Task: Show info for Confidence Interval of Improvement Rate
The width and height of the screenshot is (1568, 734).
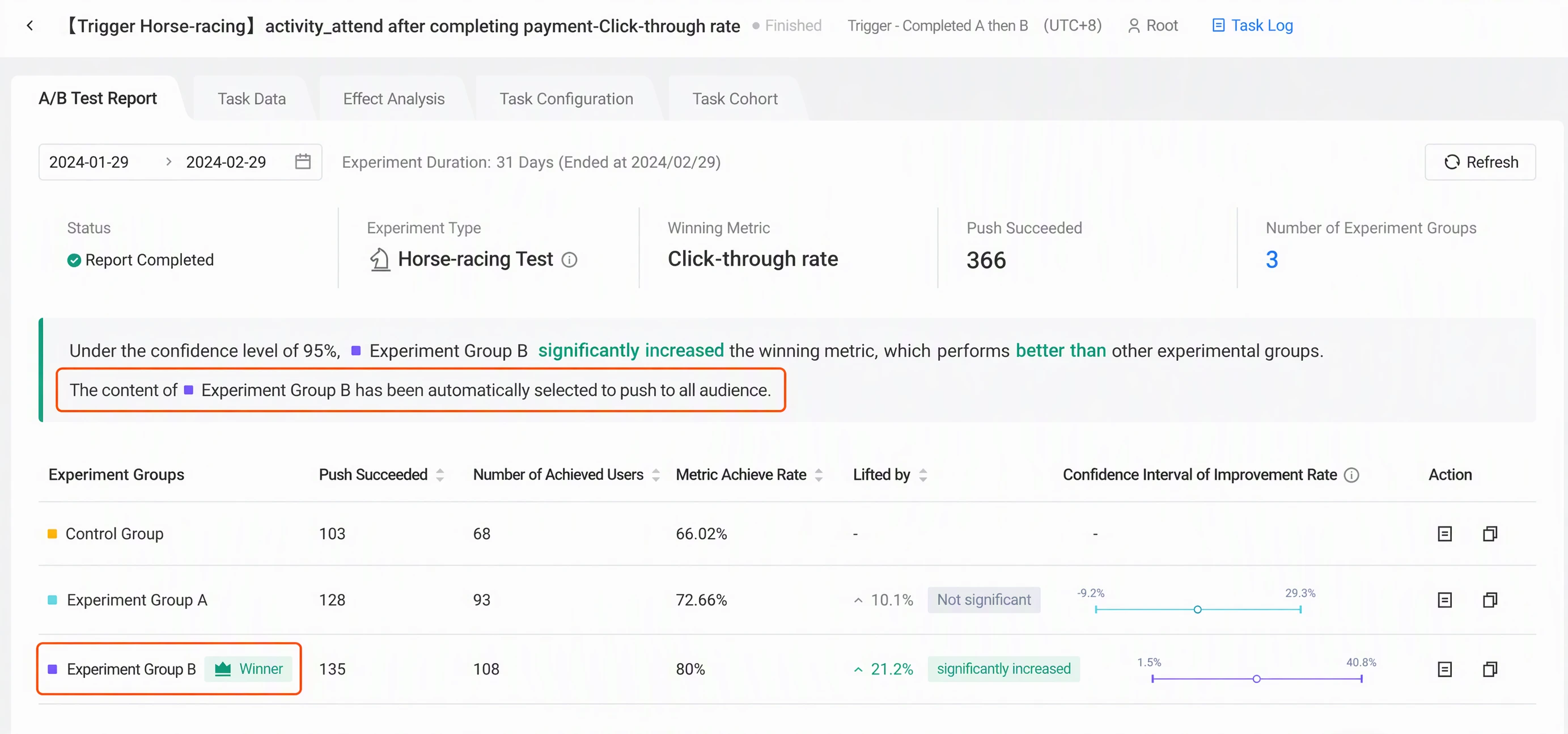Action: pyautogui.click(x=1351, y=475)
